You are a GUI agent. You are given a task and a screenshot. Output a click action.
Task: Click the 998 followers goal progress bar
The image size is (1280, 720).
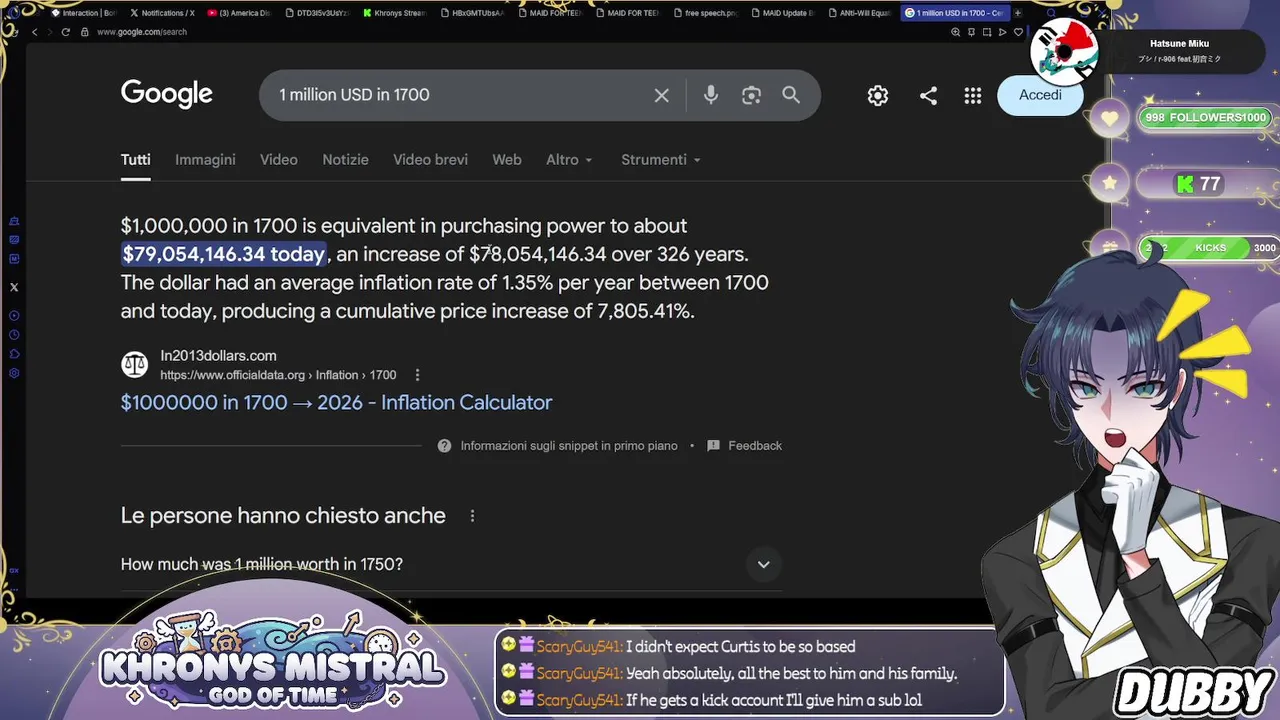point(1206,118)
